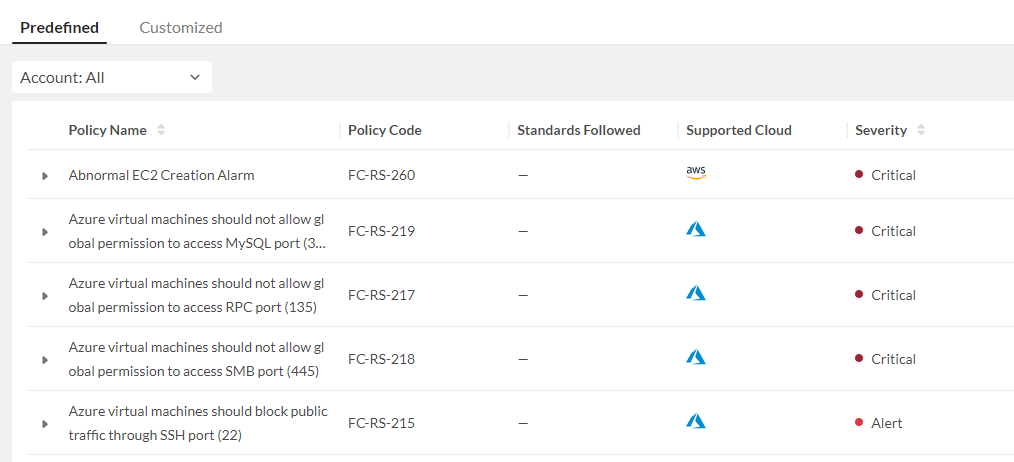Switch to the Customized tab
The image size is (1014, 462).
pos(181,27)
